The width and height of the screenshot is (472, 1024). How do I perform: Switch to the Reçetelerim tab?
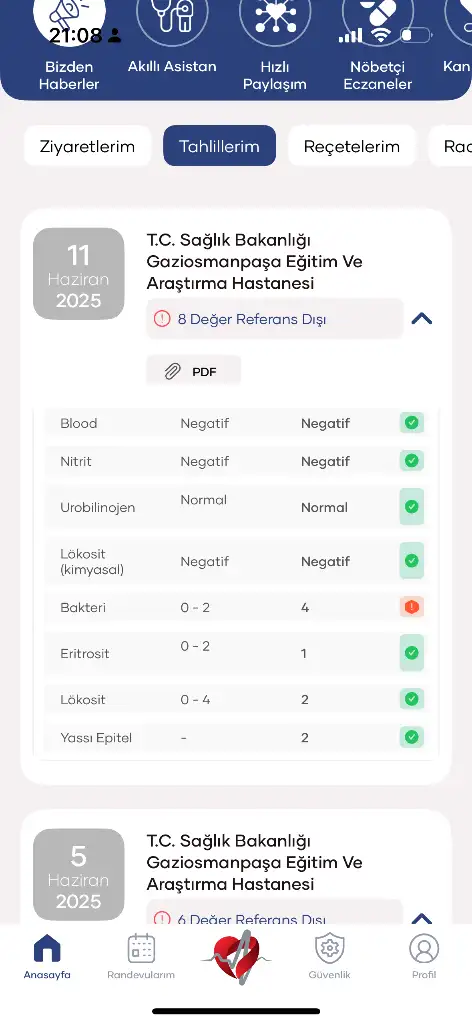pyautogui.click(x=352, y=146)
